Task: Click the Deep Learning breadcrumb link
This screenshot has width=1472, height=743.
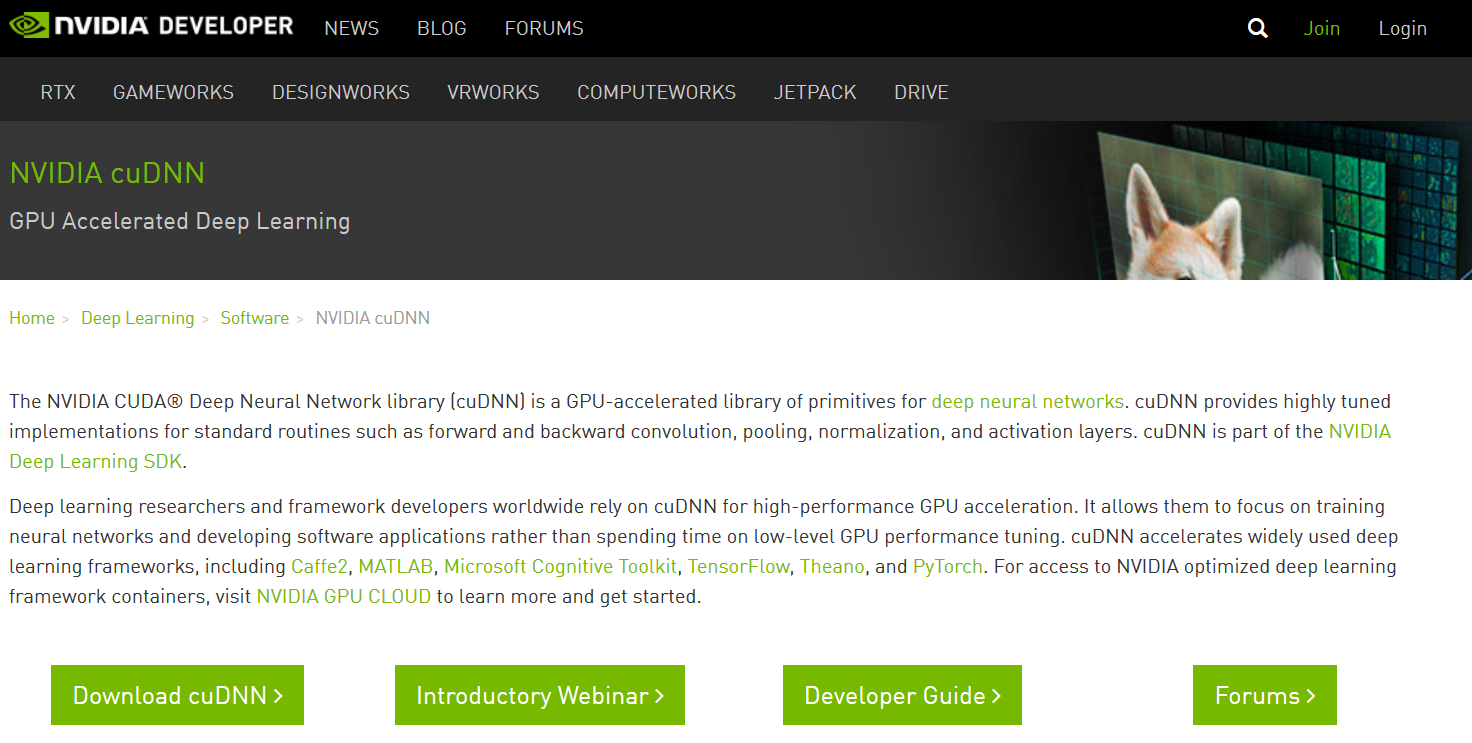Action: pyautogui.click(x=137, y=317)
